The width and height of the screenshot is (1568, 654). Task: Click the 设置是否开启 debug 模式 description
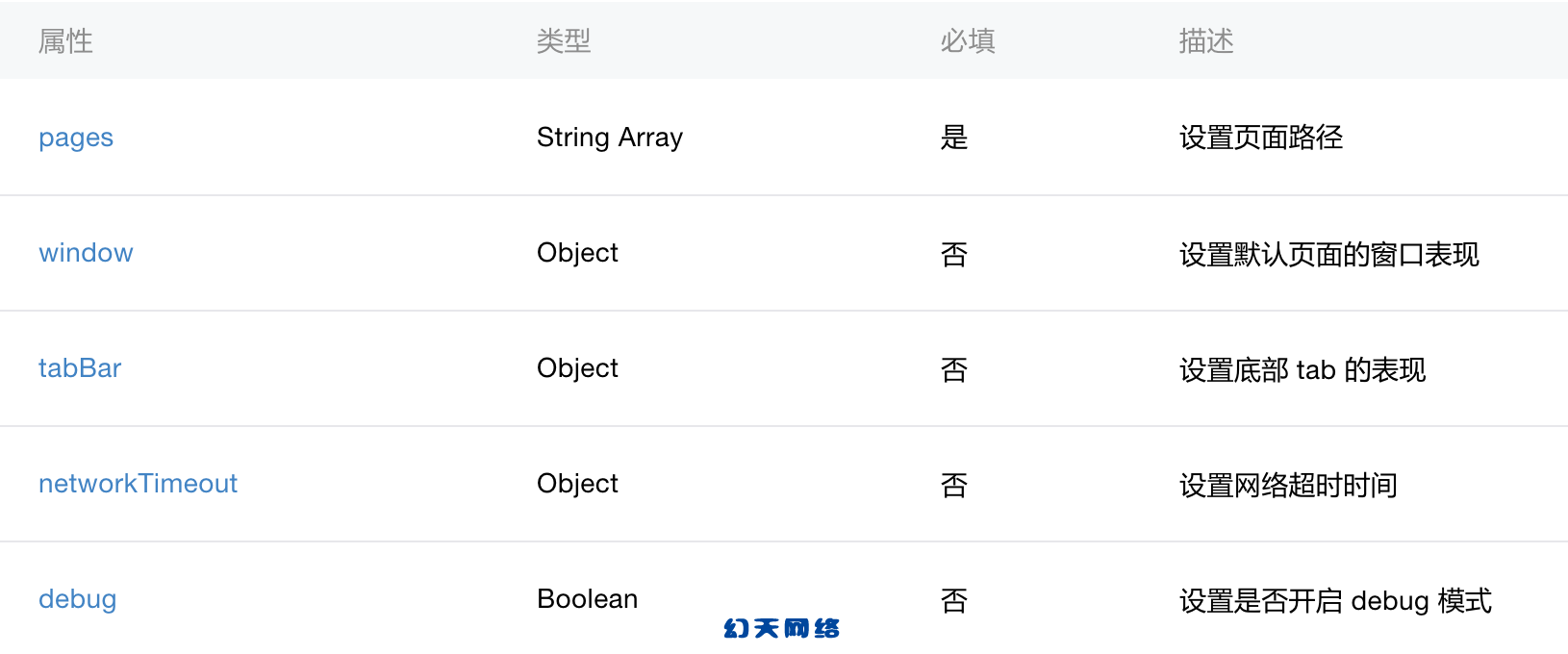pyautogui.click(x=1335, y=601)
